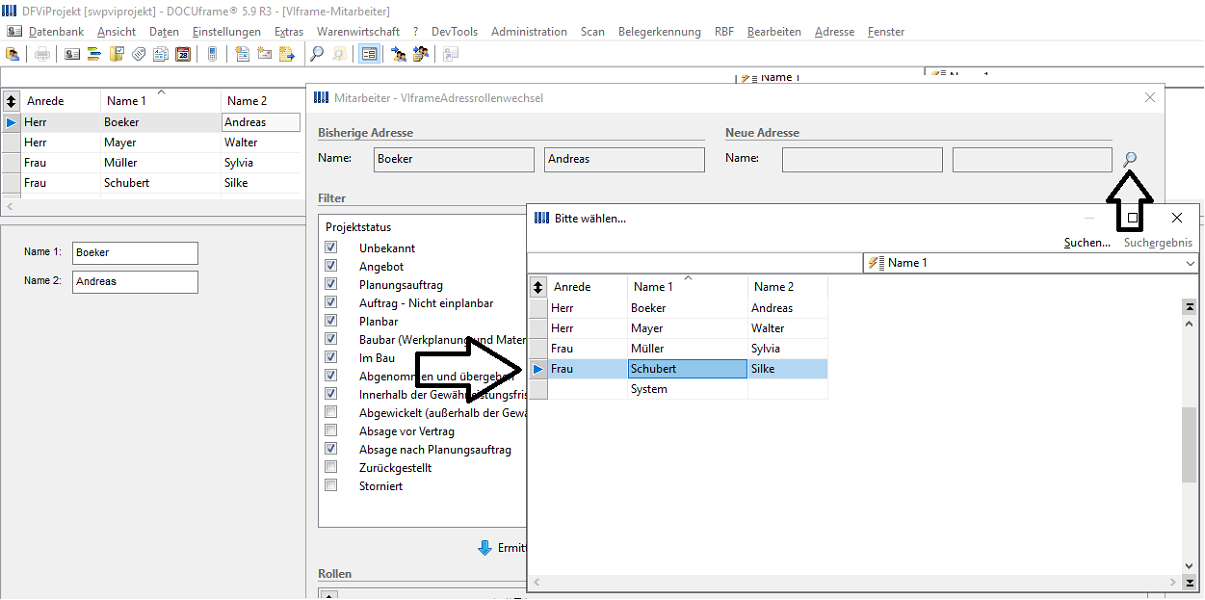This screenshot has height=600, width=1205.
Task: Click the printer icon in the main toolbar
Action: point(42,54)
